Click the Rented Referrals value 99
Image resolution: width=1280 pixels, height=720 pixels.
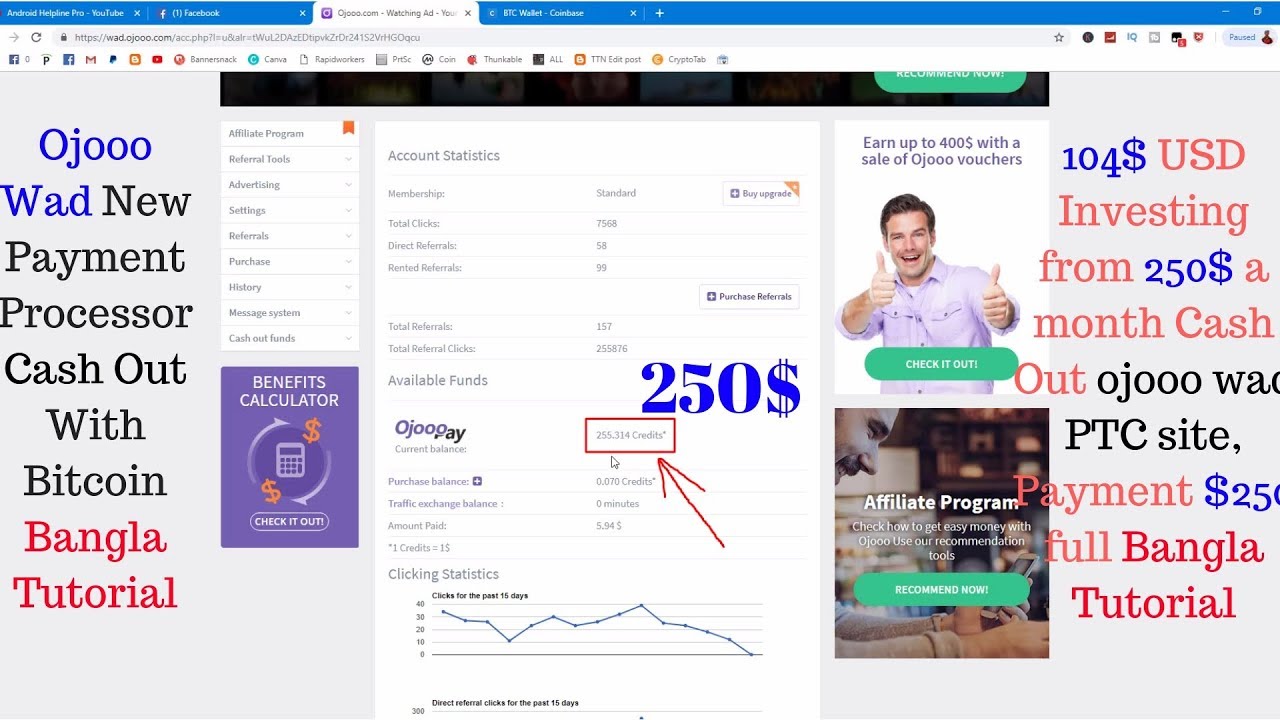[x=601, y=267]
